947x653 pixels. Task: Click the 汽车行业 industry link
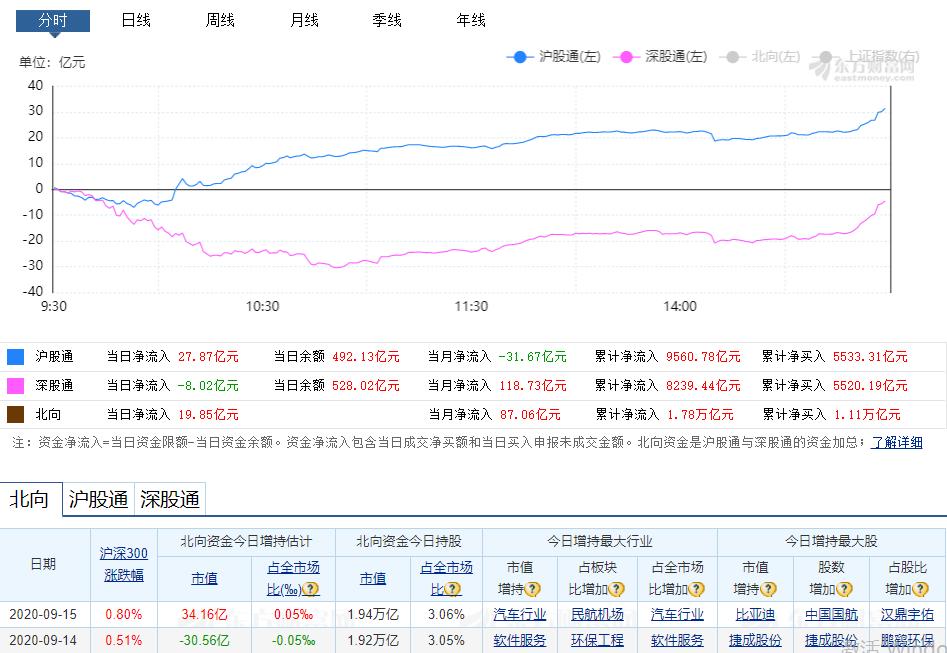point(519,614)
